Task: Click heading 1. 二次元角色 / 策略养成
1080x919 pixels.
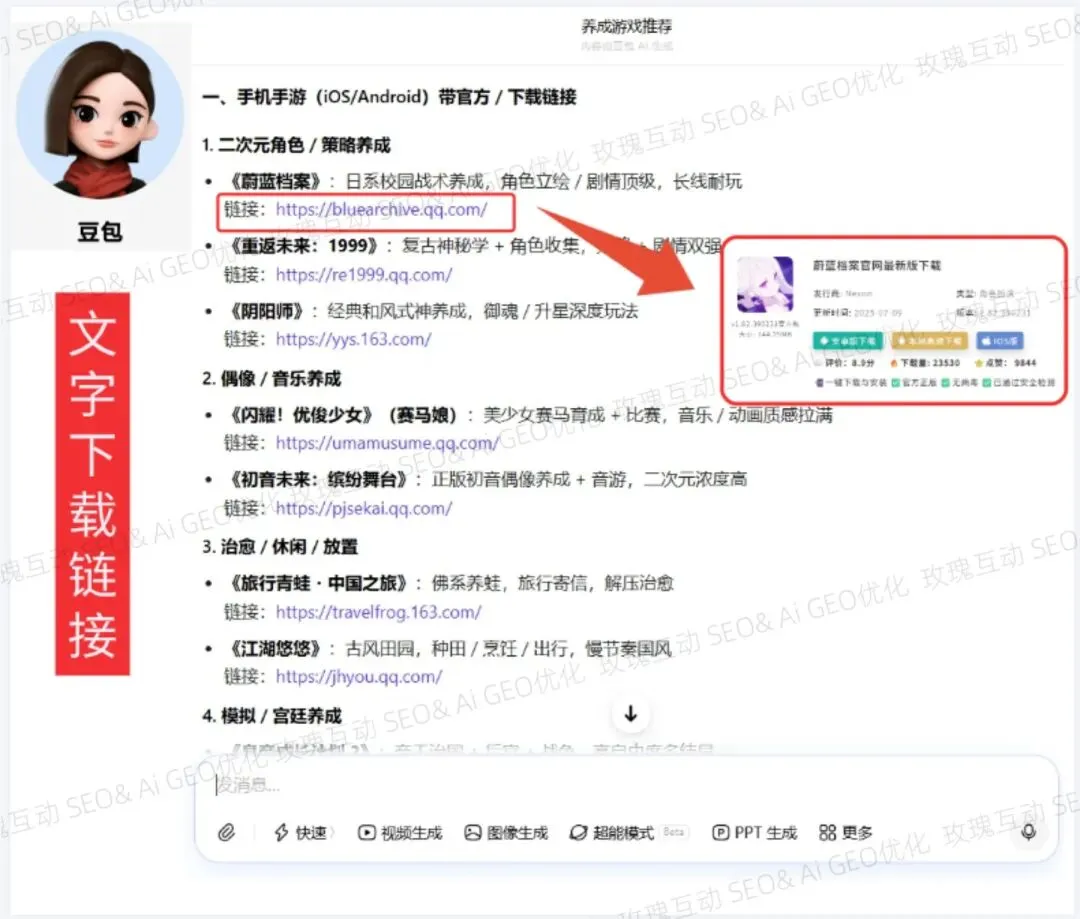Action: 296,145
